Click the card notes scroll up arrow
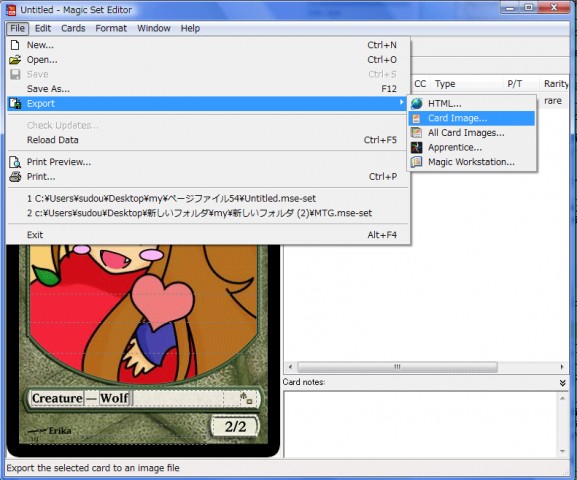The width and height of the screenshot is (577, 480). [563, 398]
